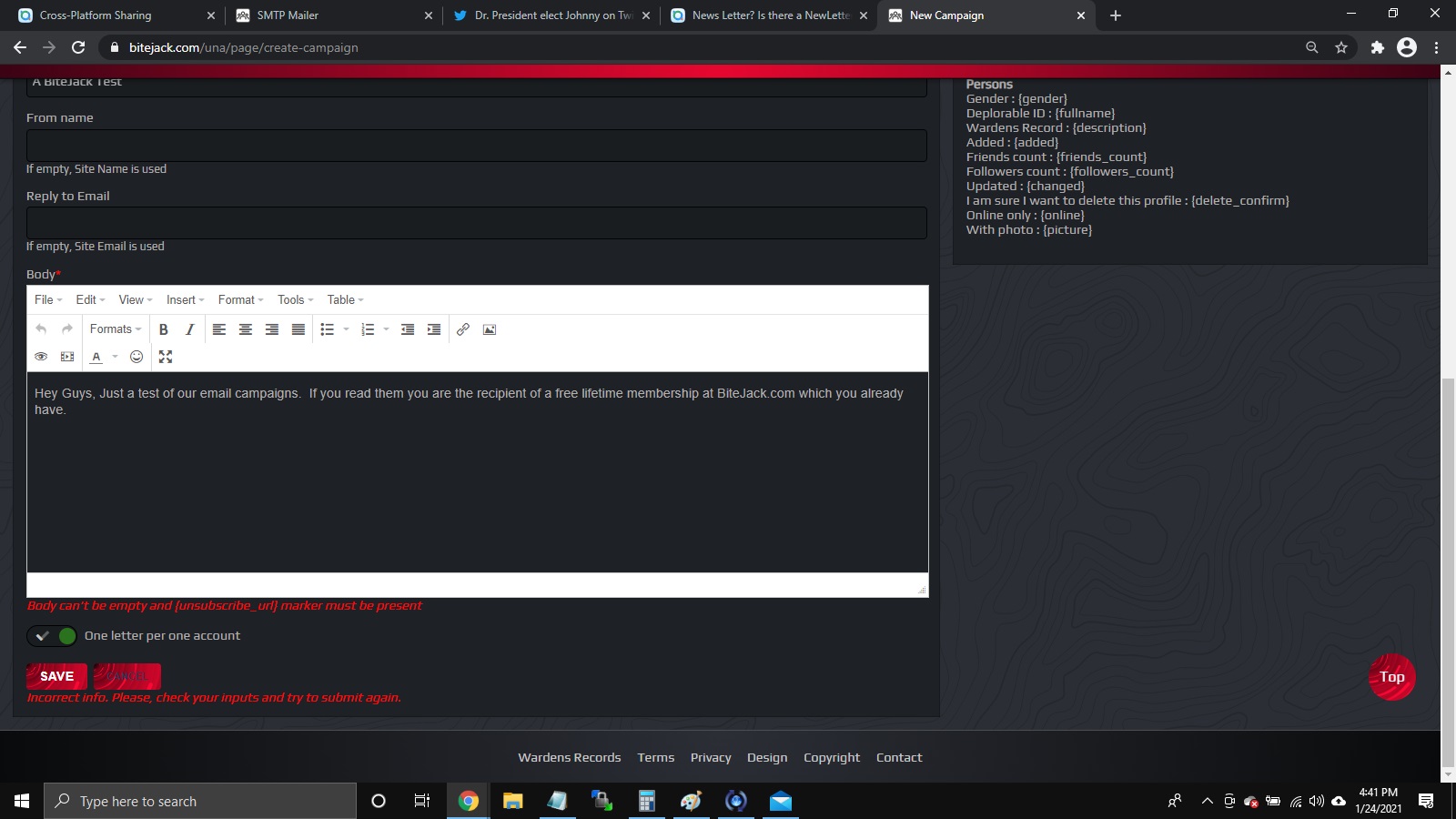This screenshot has height=819, width=1456.
Task: Center-align the body text
Action: point(246,329)
